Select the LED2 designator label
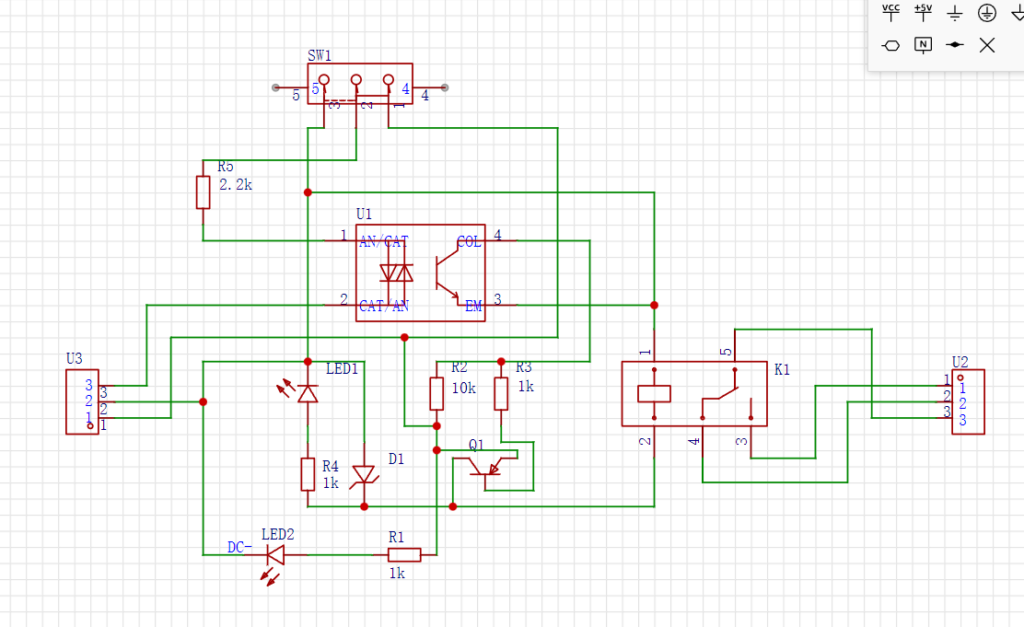The height and width of the screenshot is (627, 1024). [278, 534]
